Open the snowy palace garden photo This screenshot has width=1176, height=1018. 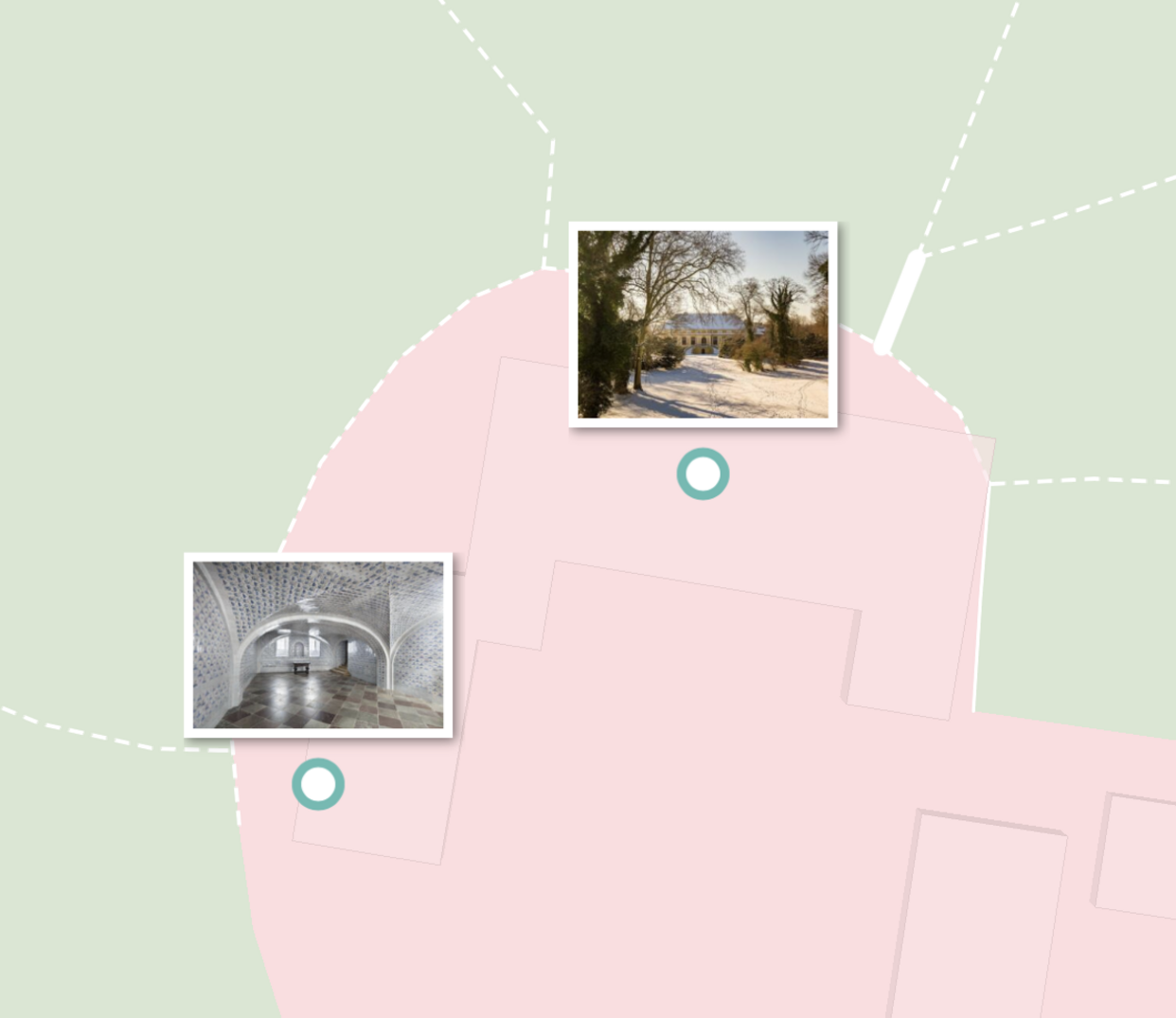point(703,324)
